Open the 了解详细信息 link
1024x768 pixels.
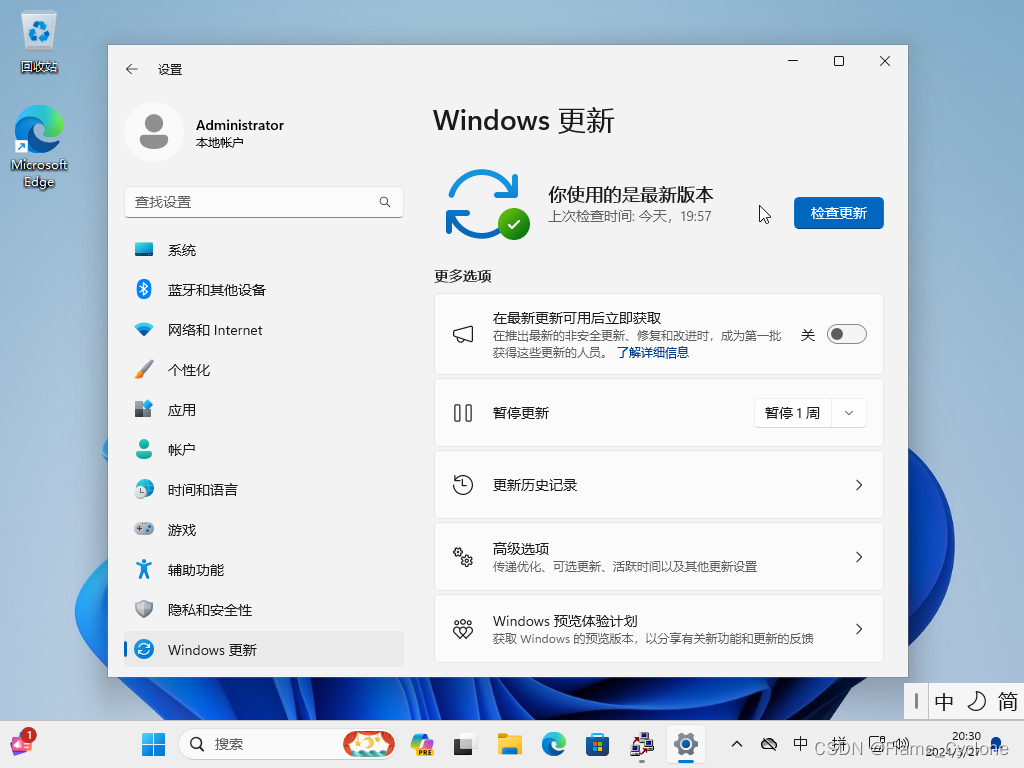point(652,353)
